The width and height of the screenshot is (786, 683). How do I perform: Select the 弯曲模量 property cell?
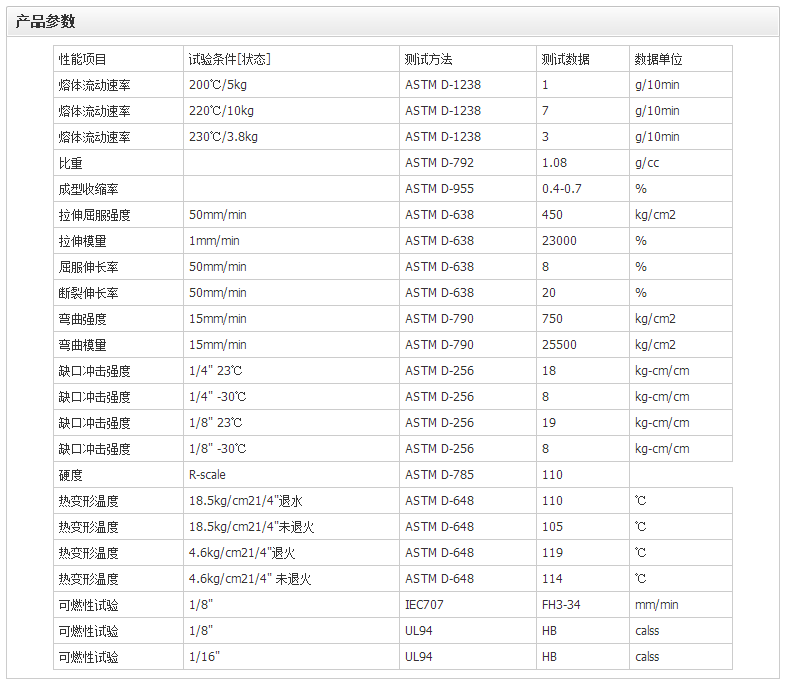pos(118,345)
